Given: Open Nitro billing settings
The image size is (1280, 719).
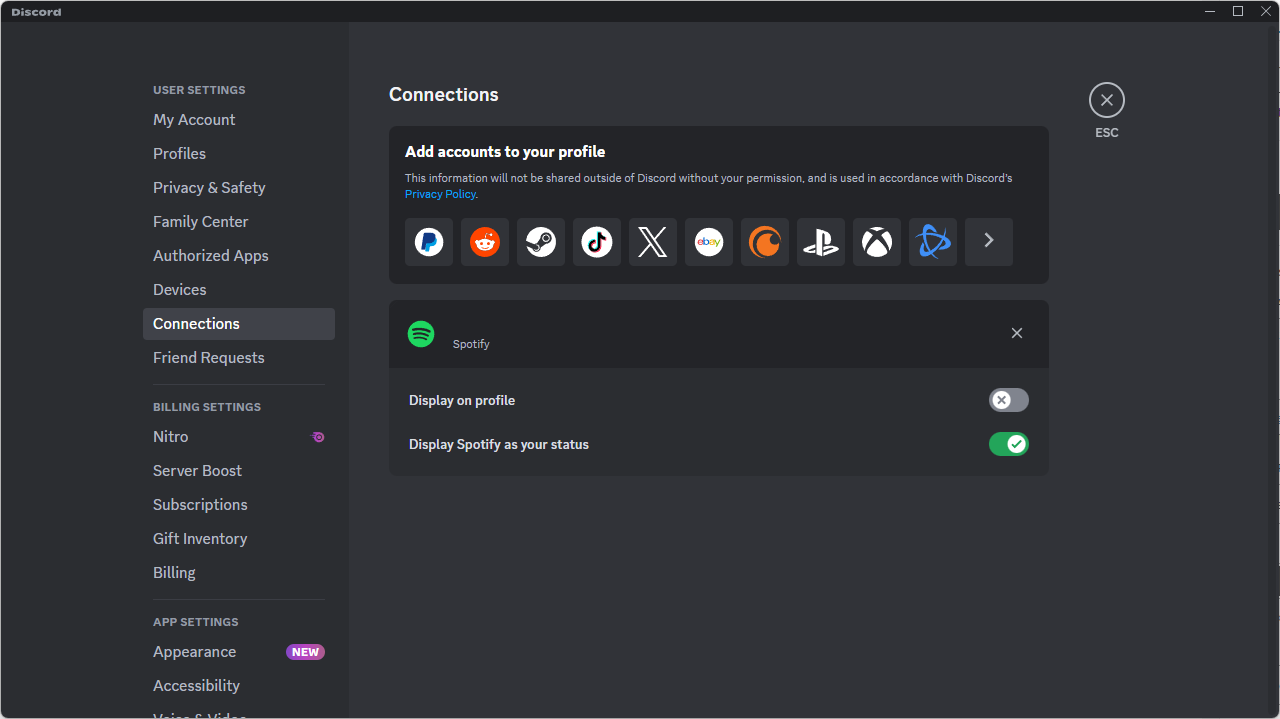Looking at the screenshot, I should (x=239, y=437).
